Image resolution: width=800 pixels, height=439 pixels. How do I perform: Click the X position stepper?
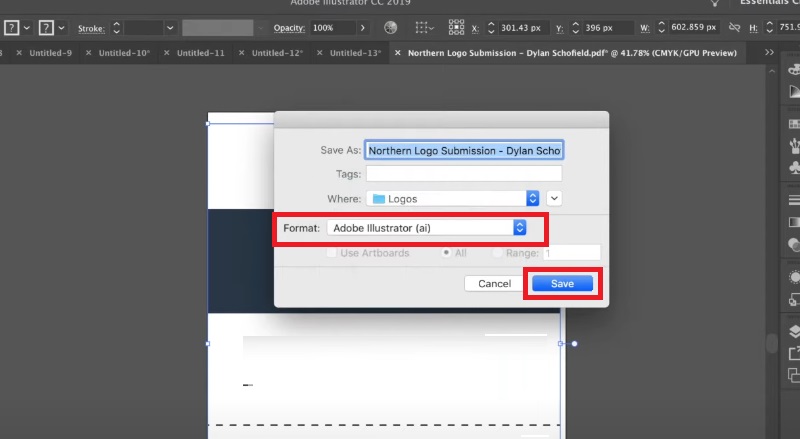click(x=491, y=28)
